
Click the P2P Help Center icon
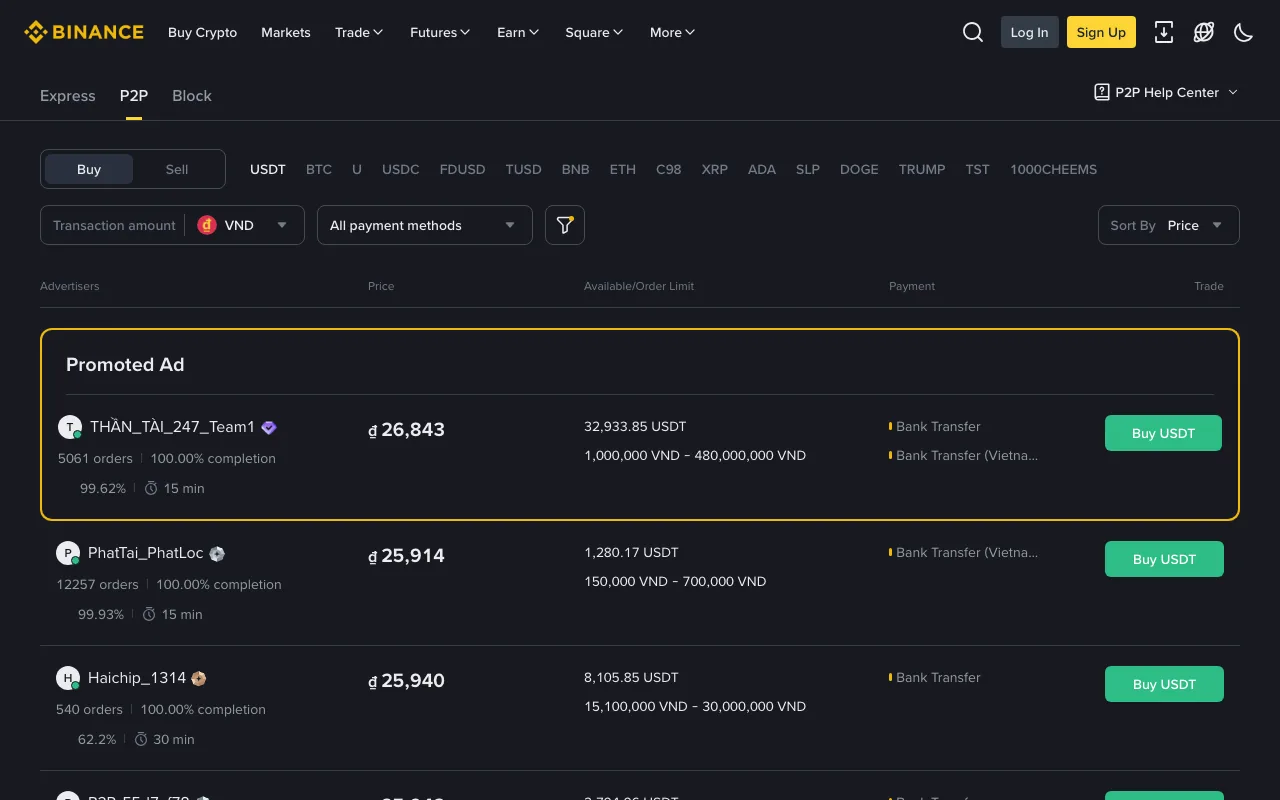(x=1102, y=92)
